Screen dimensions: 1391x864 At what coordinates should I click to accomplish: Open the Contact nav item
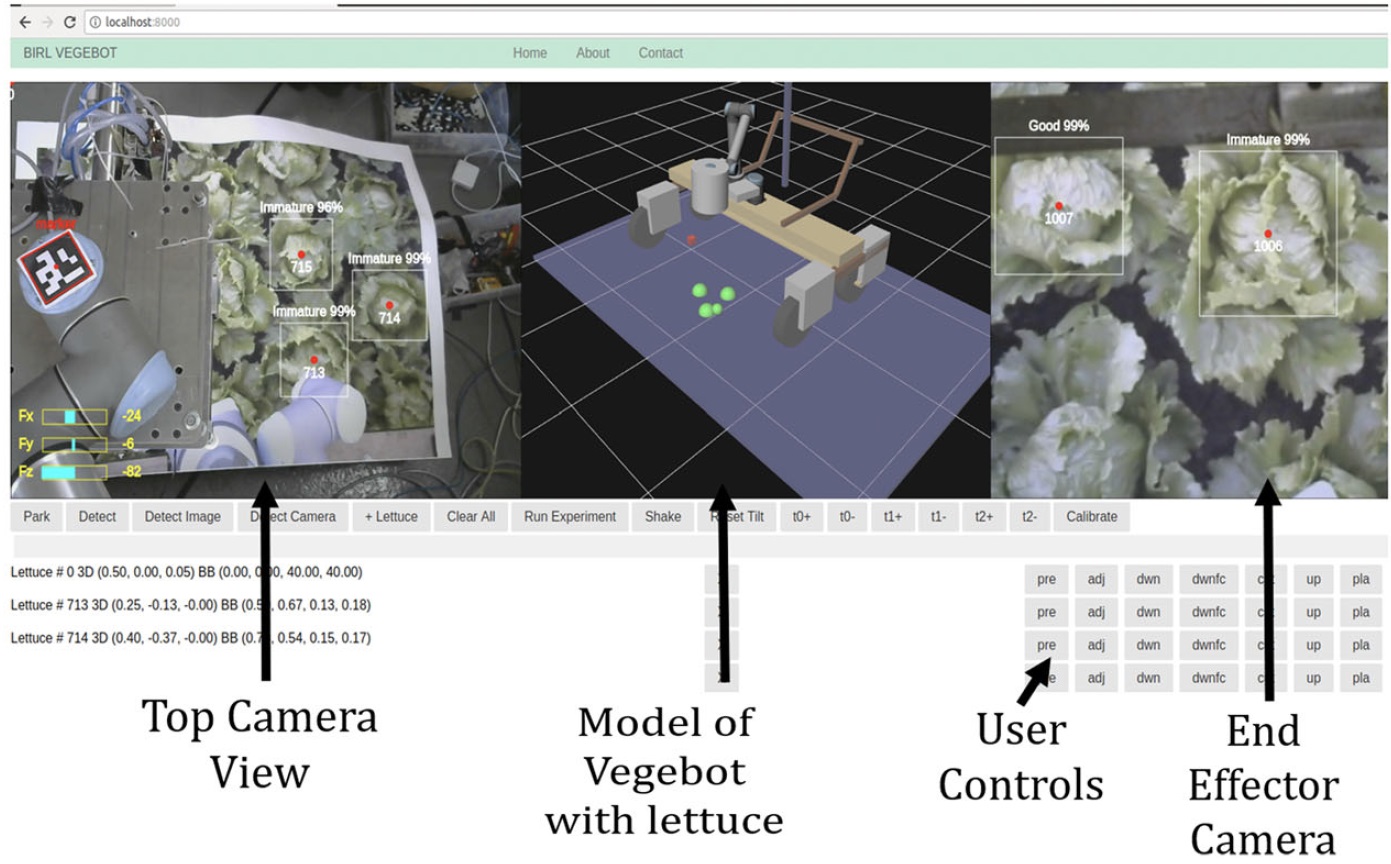pyautogui.click(x=661, y=53)
